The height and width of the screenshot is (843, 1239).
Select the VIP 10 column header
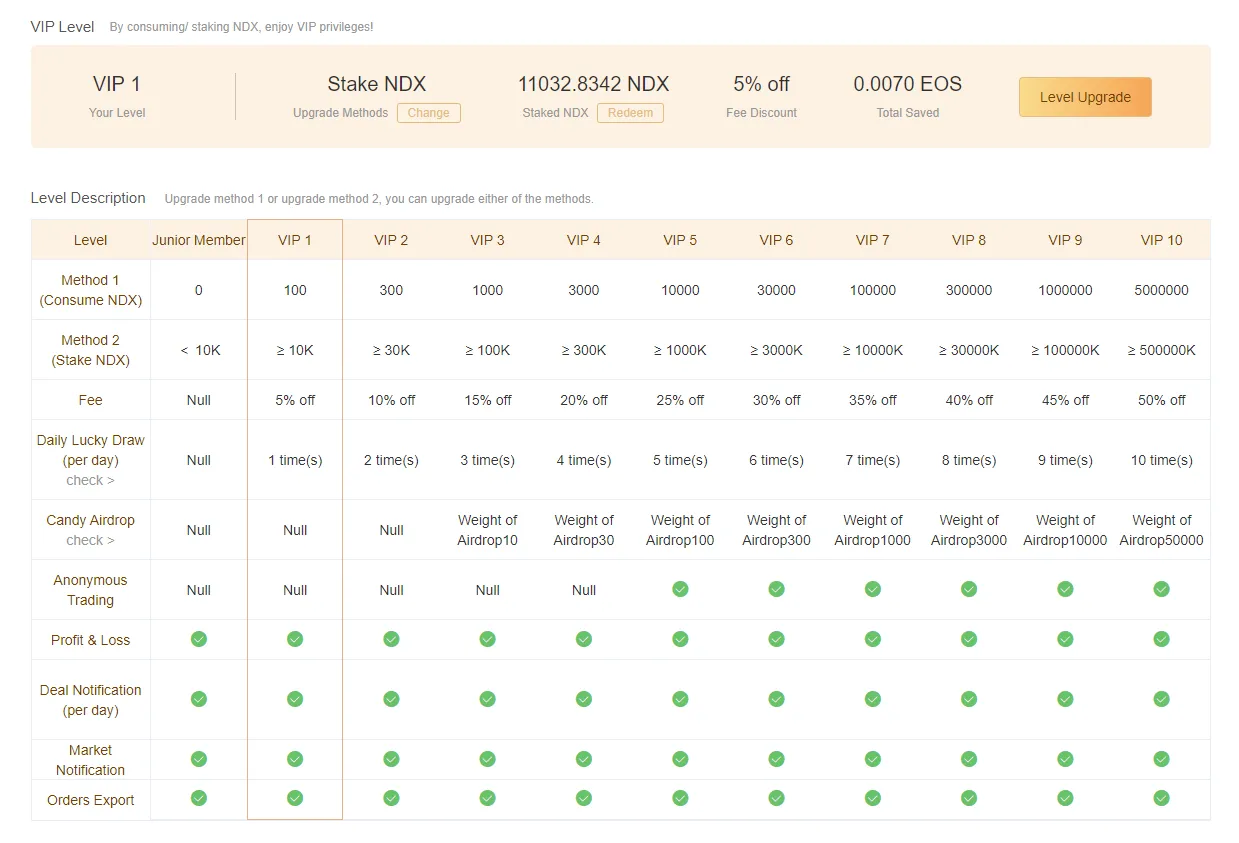click(x=1161, y=240)
